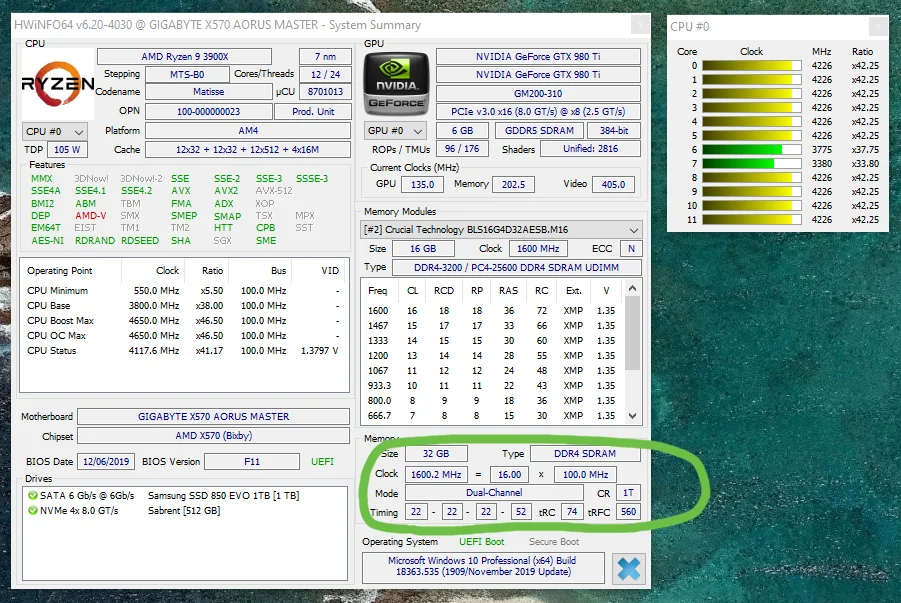
Task: Click the Microsoft Windows 10 Professional field
Action: (x=483, y=566)
